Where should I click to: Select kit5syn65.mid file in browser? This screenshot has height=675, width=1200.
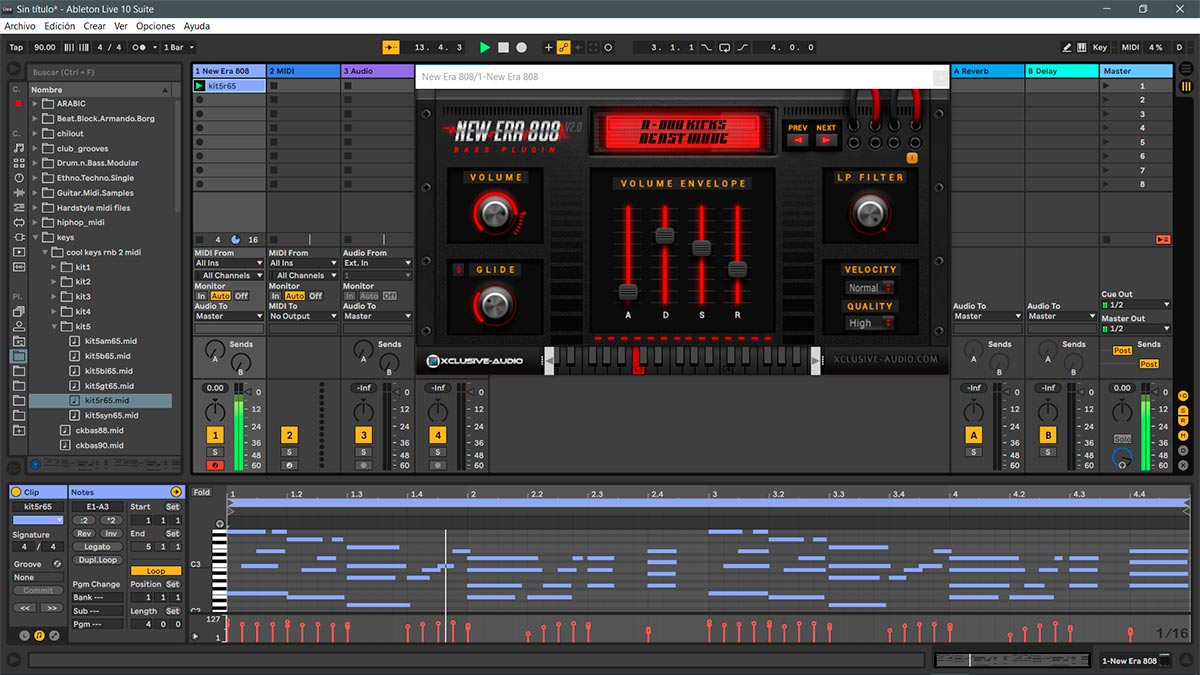[111, 415]
